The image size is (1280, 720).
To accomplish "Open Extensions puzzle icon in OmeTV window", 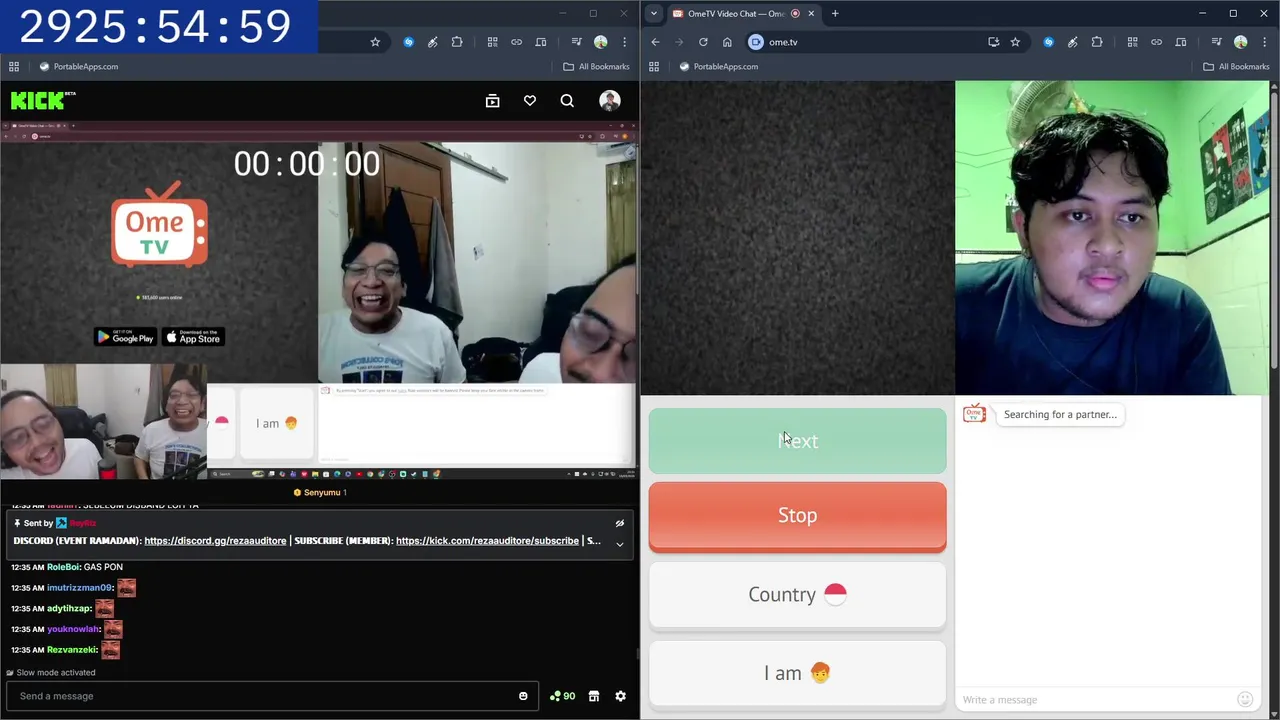I will click(1097, 42).
